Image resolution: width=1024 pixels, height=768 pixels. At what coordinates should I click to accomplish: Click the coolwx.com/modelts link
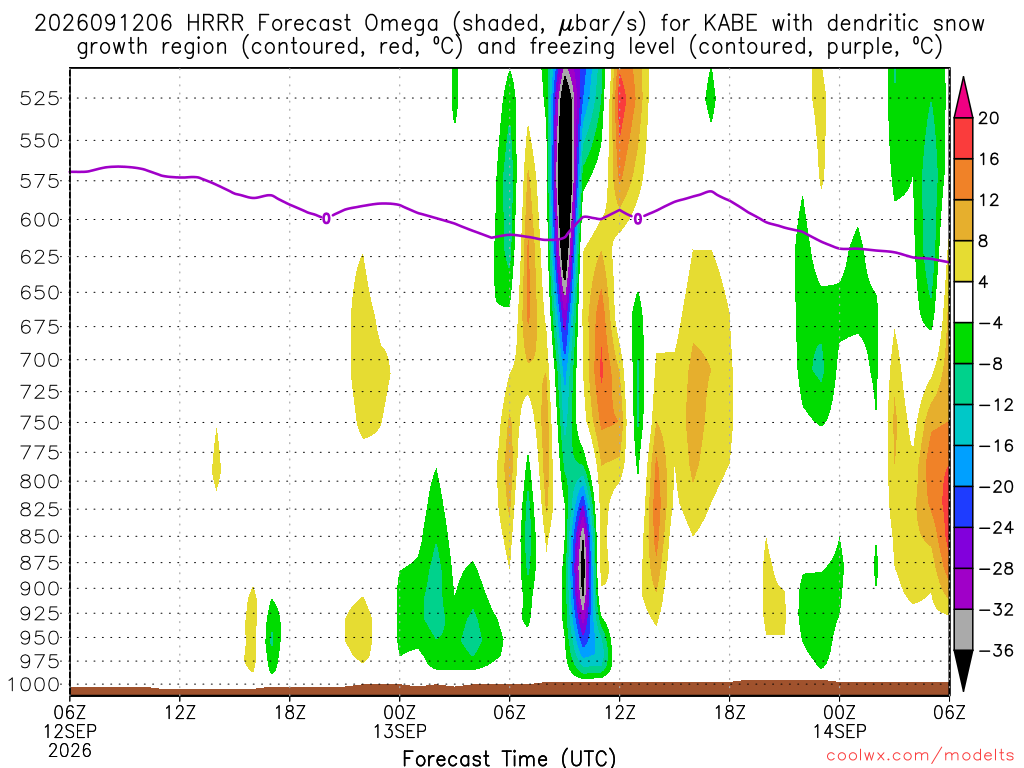[x=920, y=756]
